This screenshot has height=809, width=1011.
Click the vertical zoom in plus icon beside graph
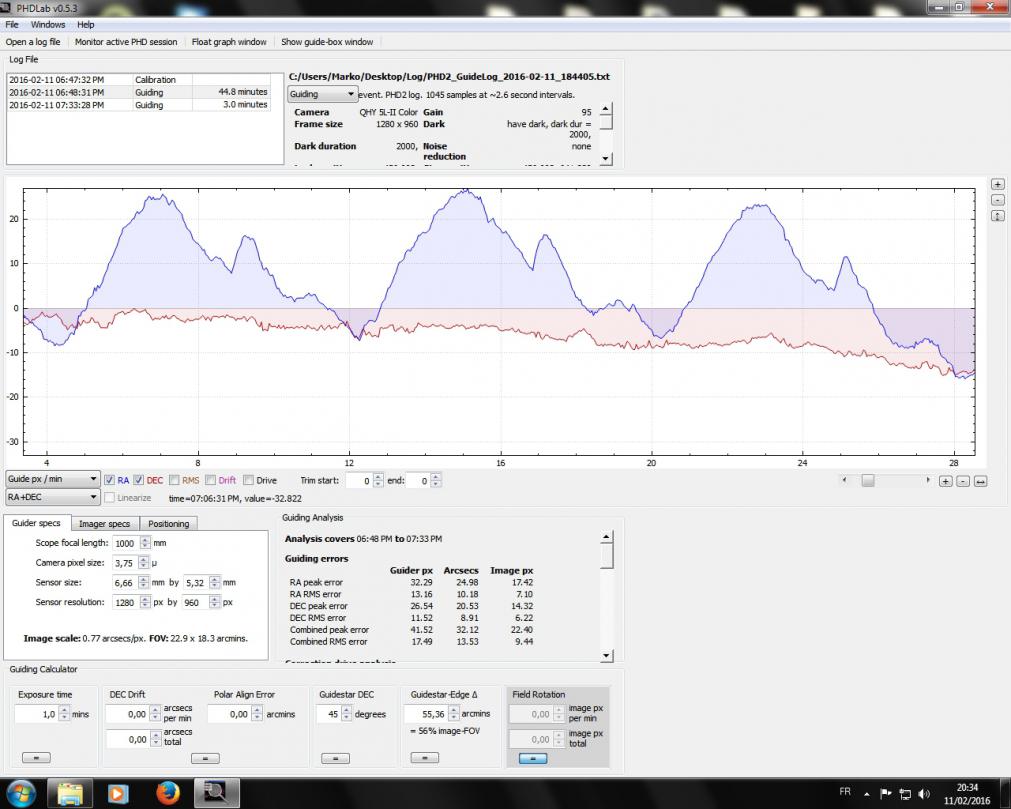tap(997, 184)
